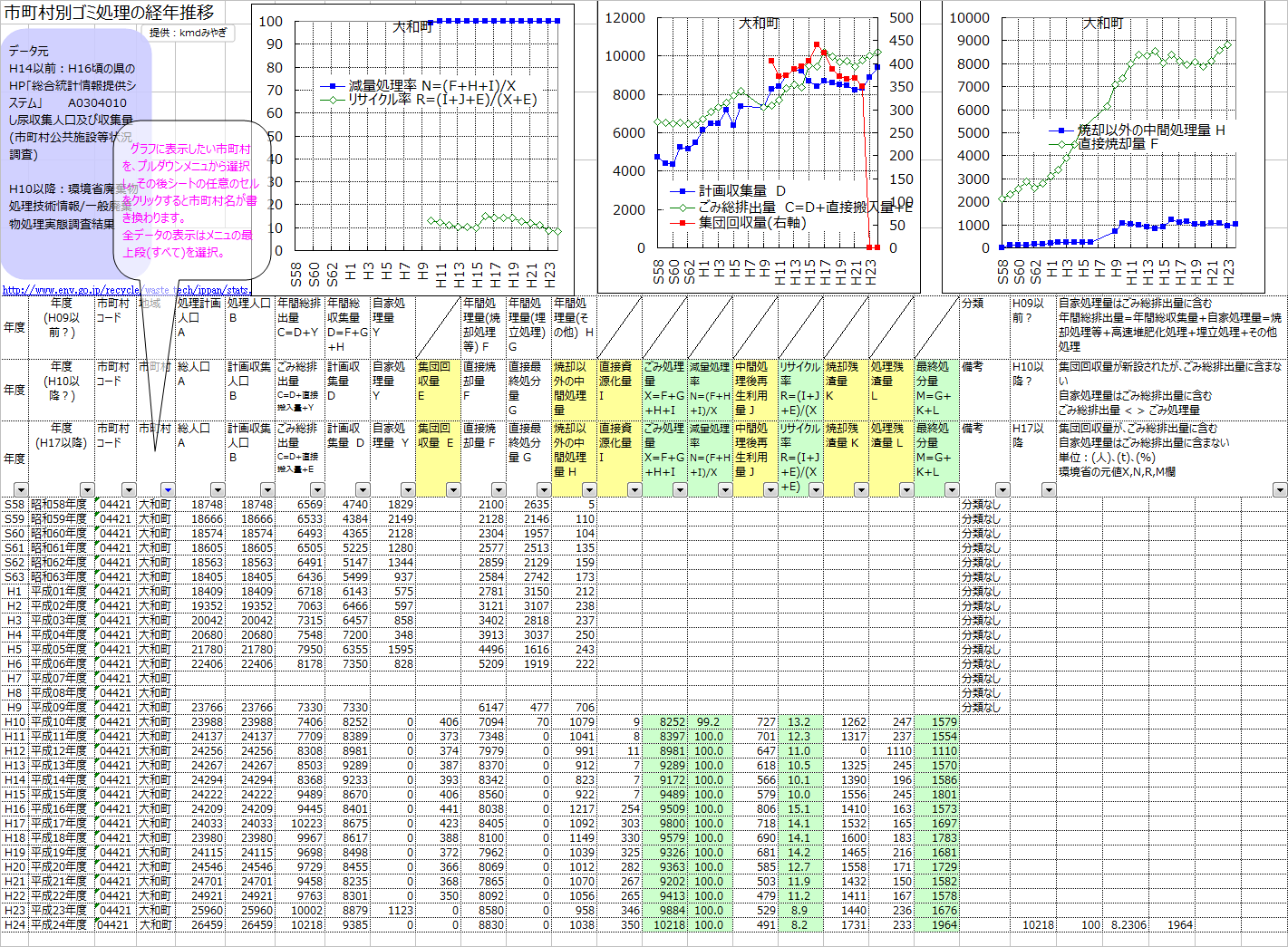Open the ごみ処理量 X=F+G+H+I filter dropdown
The width and height of the screenshot is (1288, 947).
[x=680, y=490]
